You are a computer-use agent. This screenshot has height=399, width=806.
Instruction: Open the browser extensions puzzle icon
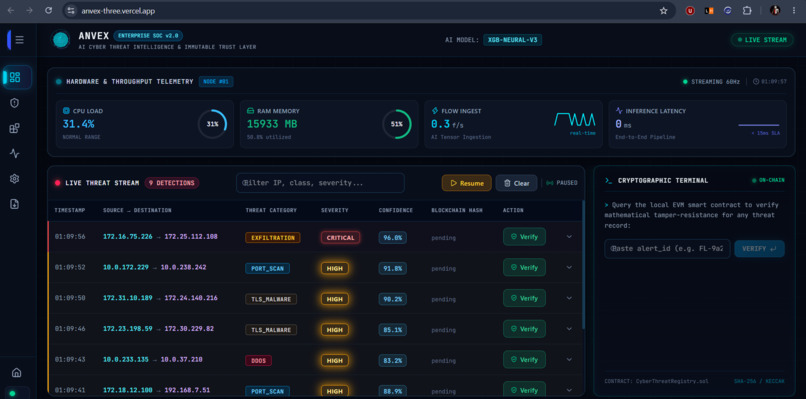tap(747, 10)
